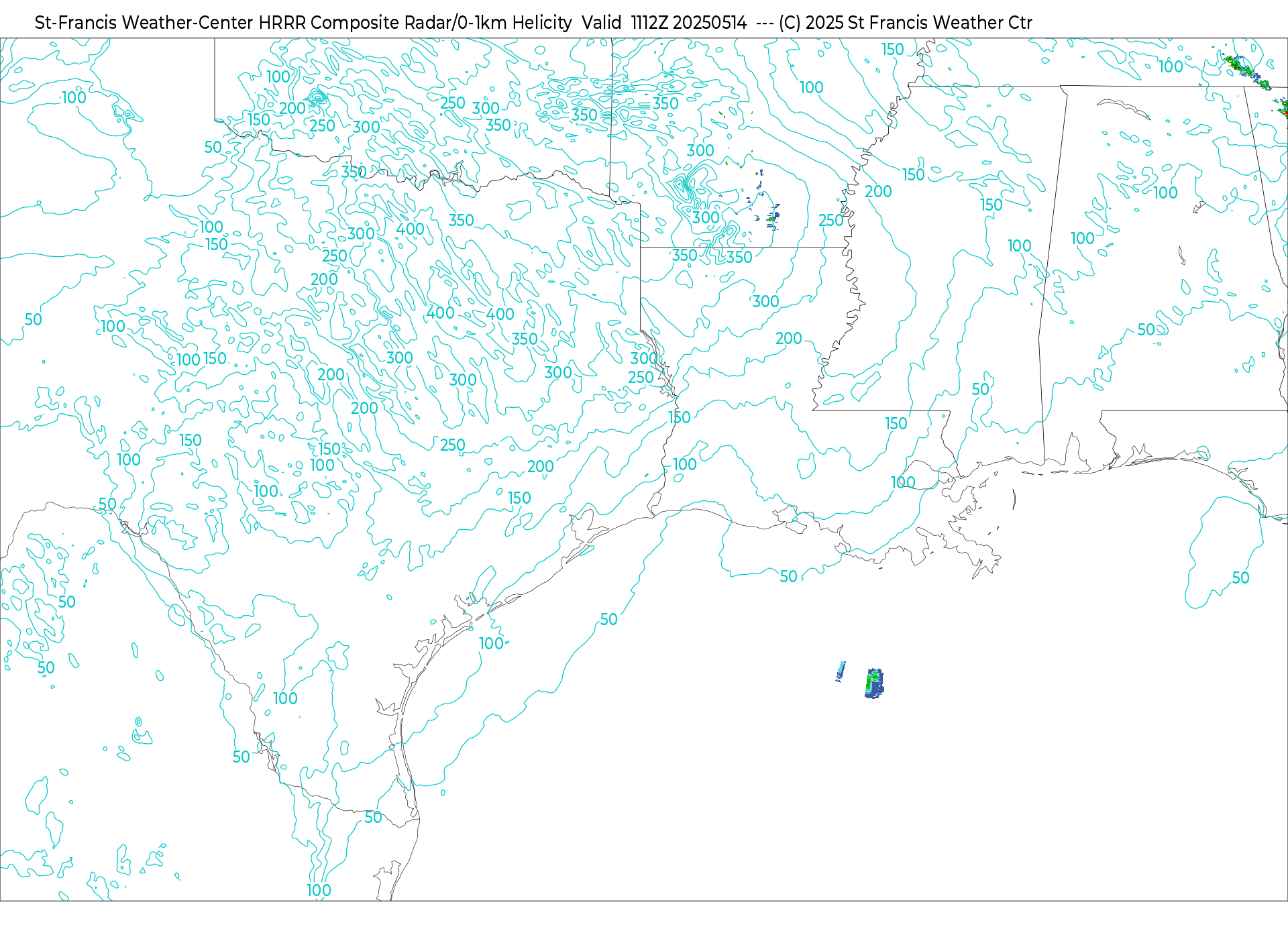Click the "1112Z 20250514" valid time text

[x=689, y=23]
